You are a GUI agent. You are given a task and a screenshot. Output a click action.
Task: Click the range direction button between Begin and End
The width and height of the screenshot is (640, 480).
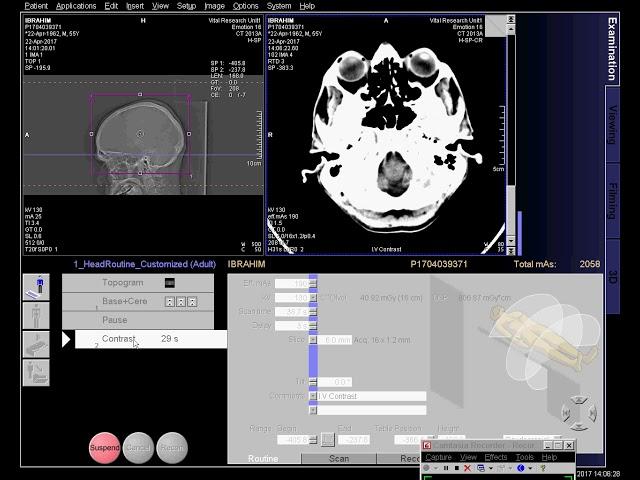(328, 440)
